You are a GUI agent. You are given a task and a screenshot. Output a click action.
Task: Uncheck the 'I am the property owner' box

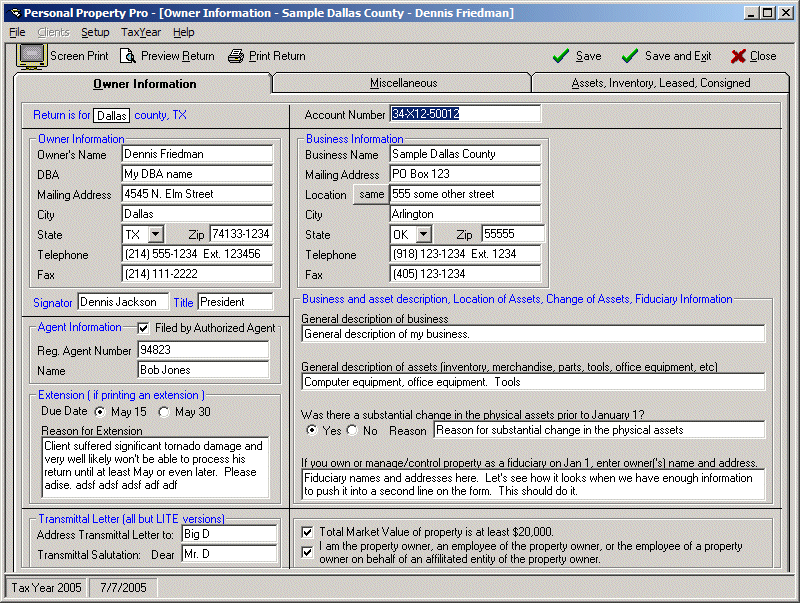307,552
